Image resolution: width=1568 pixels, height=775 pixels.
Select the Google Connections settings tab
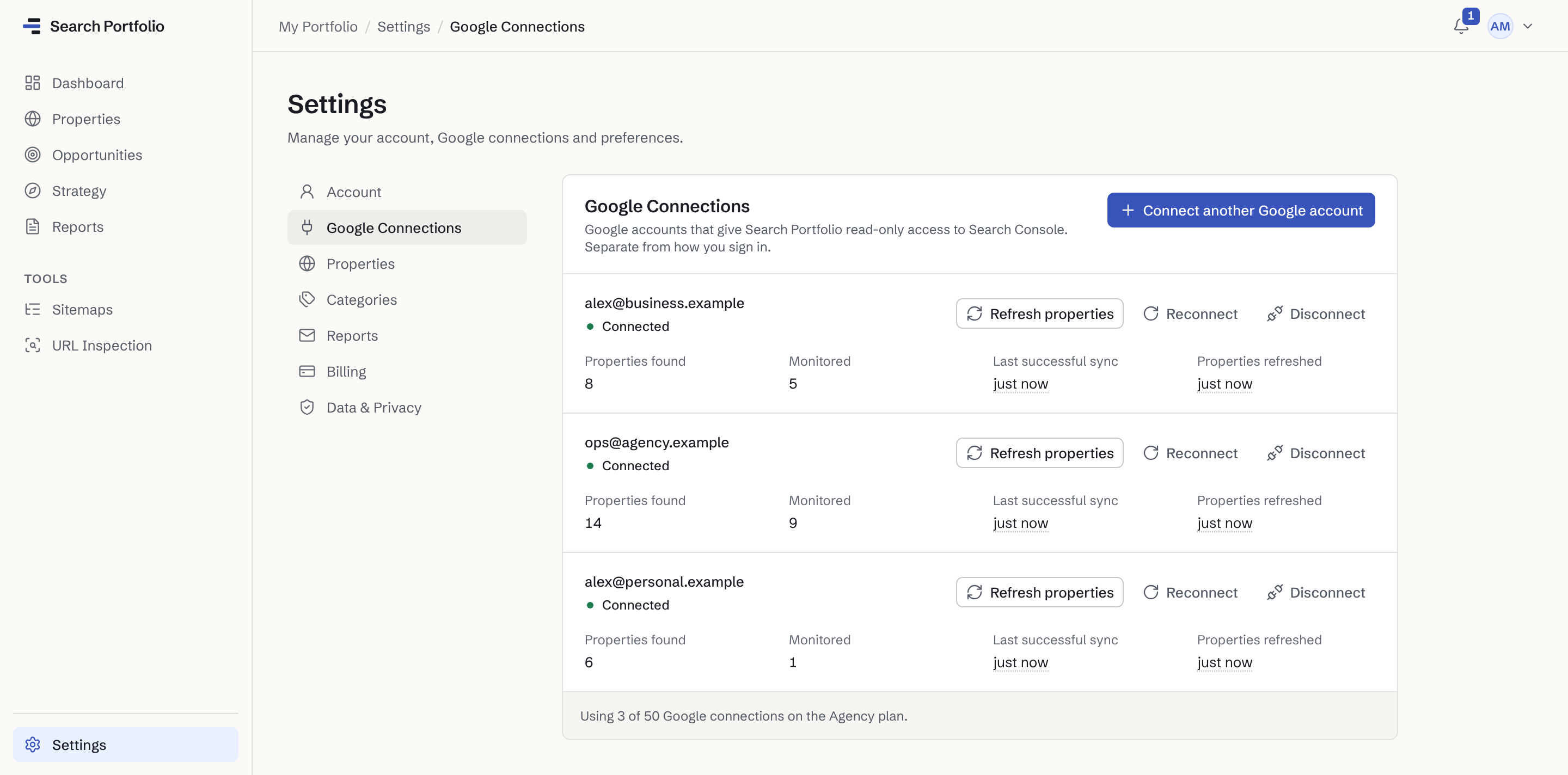point(407,227)
